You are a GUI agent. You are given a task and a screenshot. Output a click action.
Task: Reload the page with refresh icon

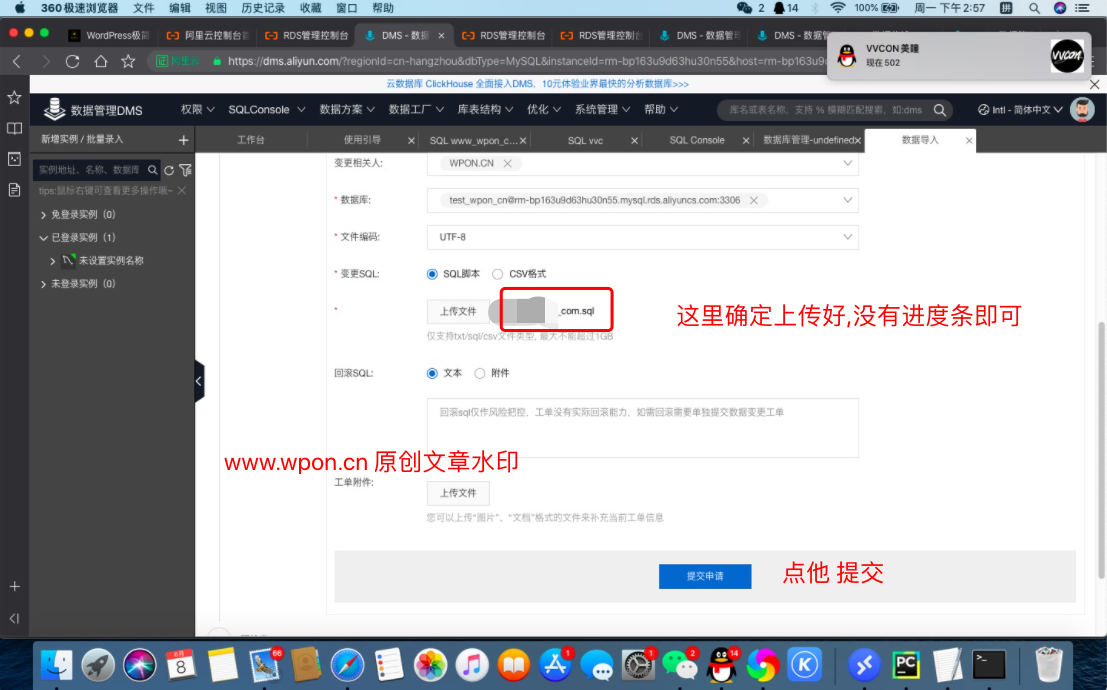pyautogui.click(x=72, y=61)
